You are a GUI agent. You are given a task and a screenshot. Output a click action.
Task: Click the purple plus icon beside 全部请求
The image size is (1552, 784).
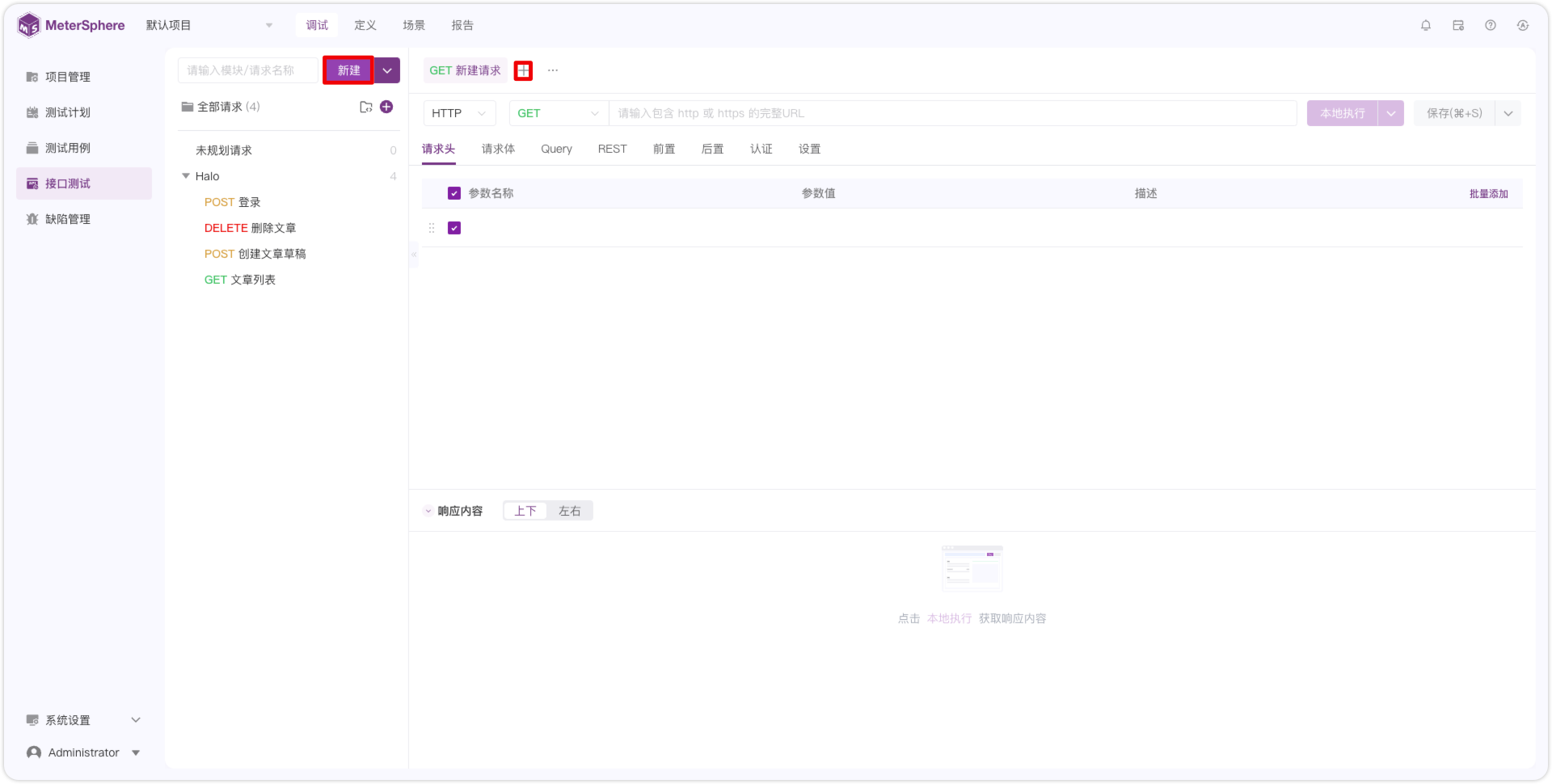pos(386,107)
